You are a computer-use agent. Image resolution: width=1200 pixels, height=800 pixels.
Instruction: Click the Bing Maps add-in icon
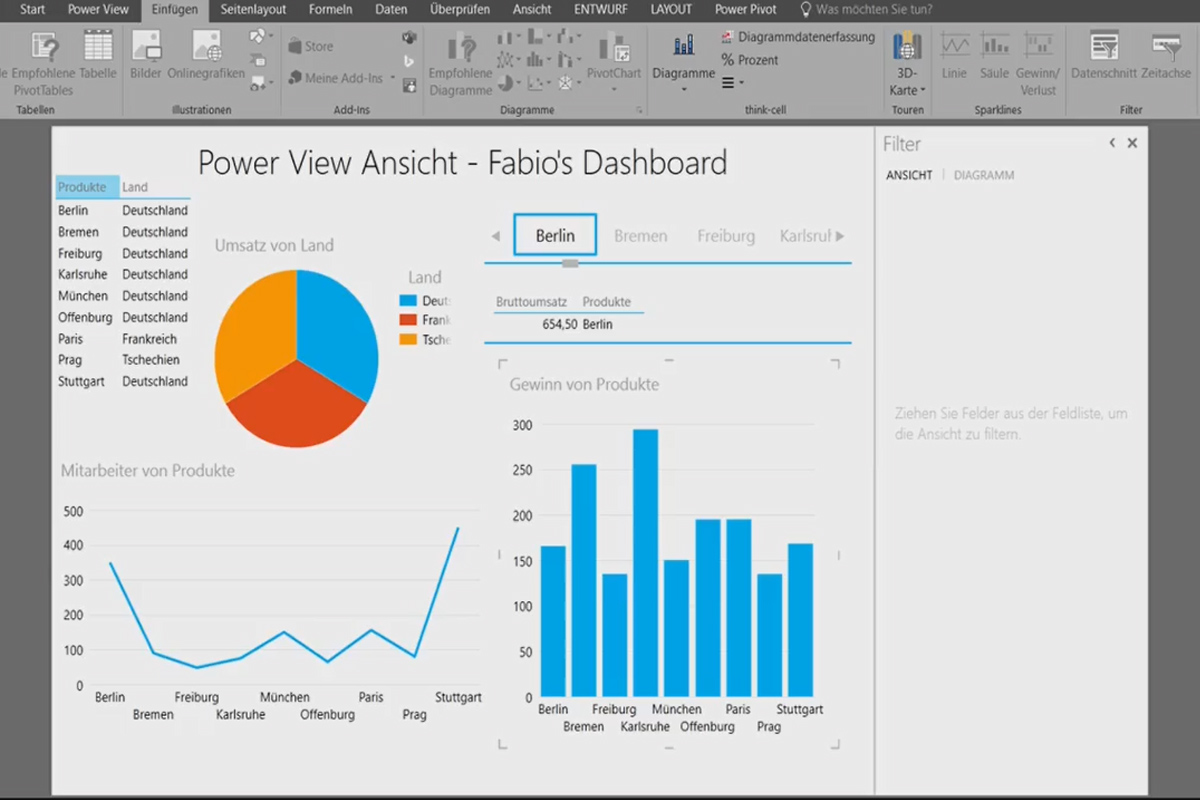click(x=409, y=61)
